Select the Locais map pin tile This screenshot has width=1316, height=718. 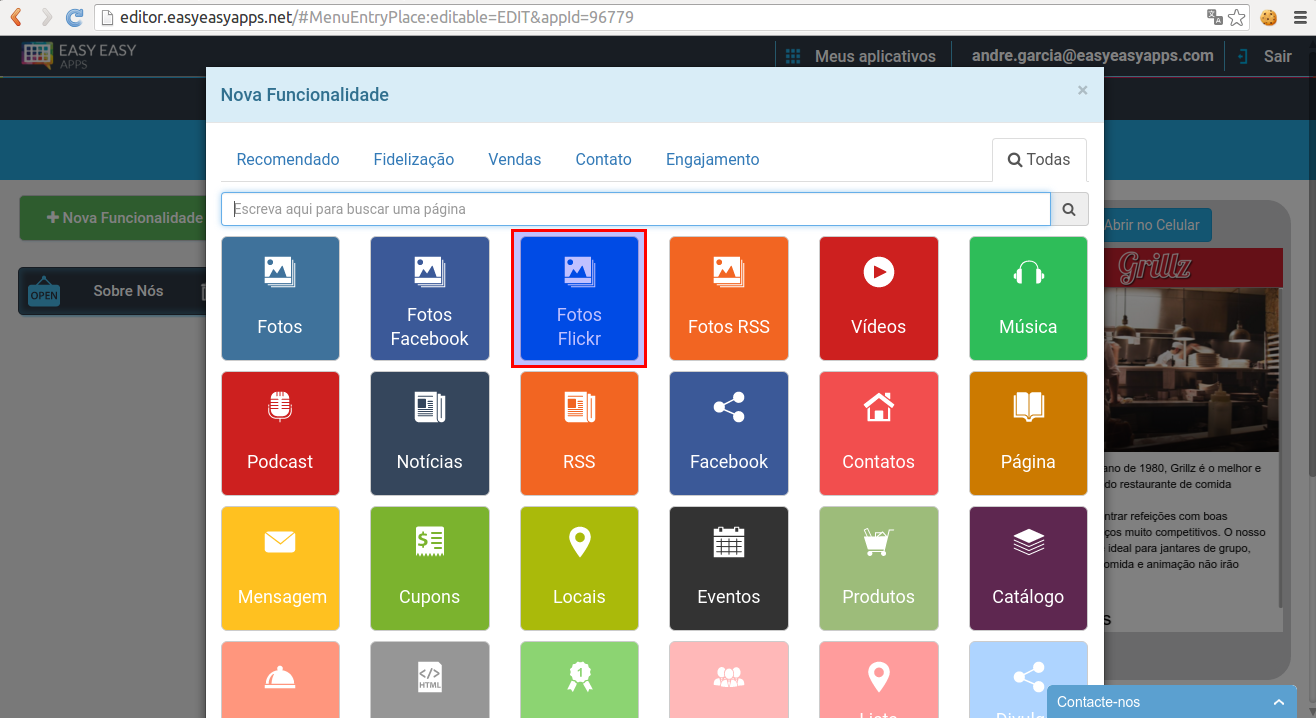579,568
